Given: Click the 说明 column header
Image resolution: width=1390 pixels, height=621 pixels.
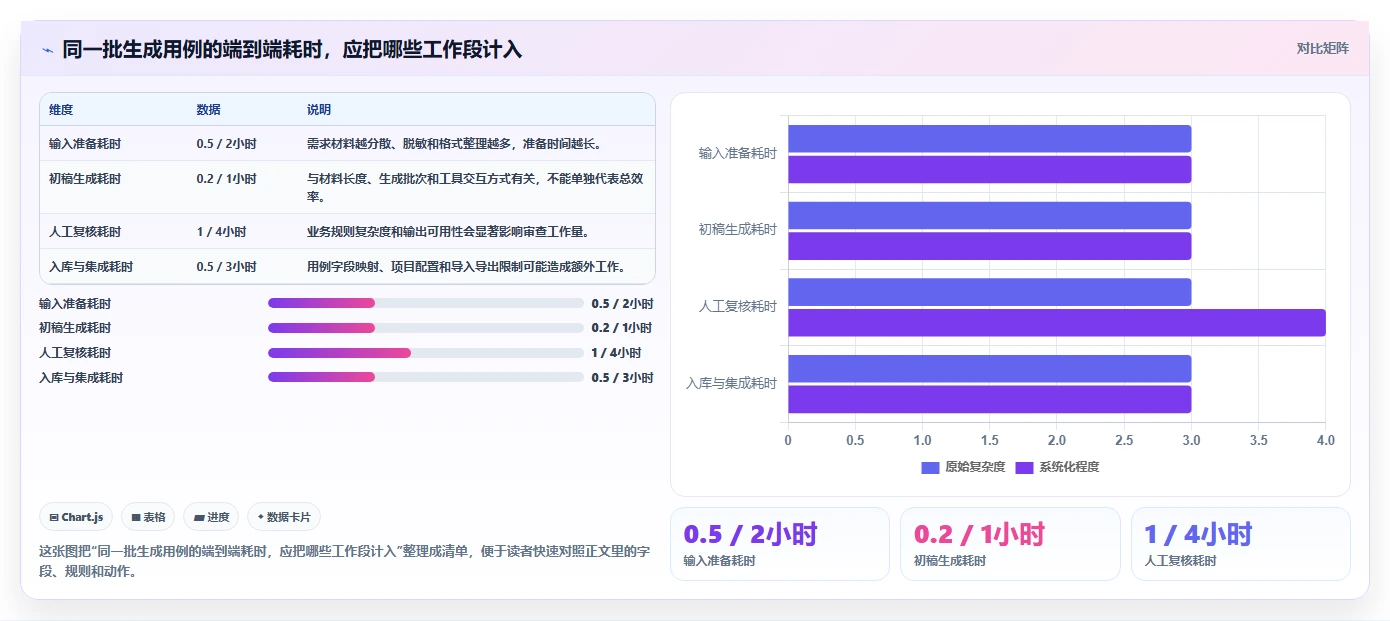Looking at the screenshot, I should 319,110.
